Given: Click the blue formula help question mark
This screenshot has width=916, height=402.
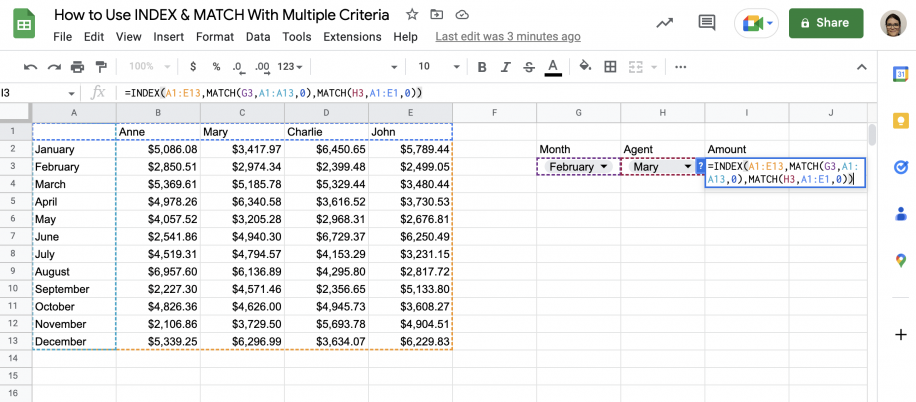Looking at the screenshot, I should click(700, 167).
